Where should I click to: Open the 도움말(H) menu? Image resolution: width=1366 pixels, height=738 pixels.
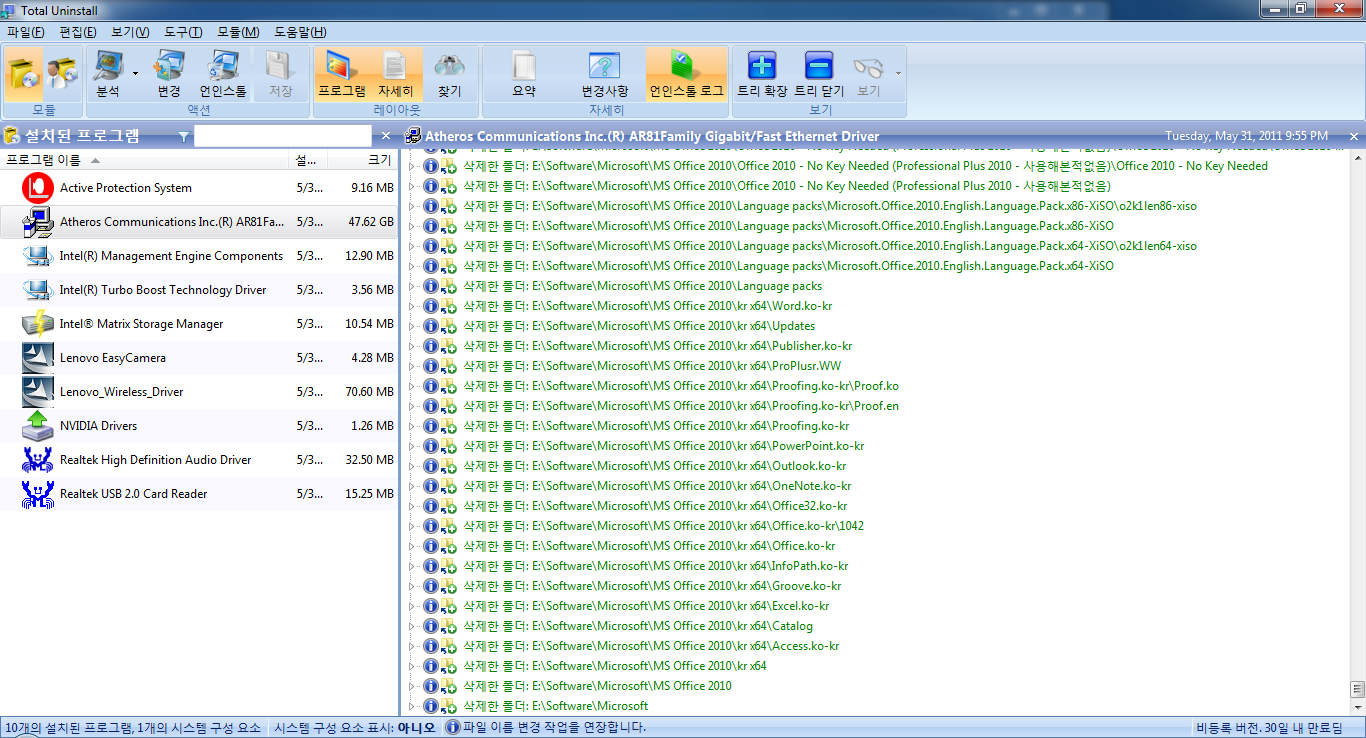coord(299,32)
